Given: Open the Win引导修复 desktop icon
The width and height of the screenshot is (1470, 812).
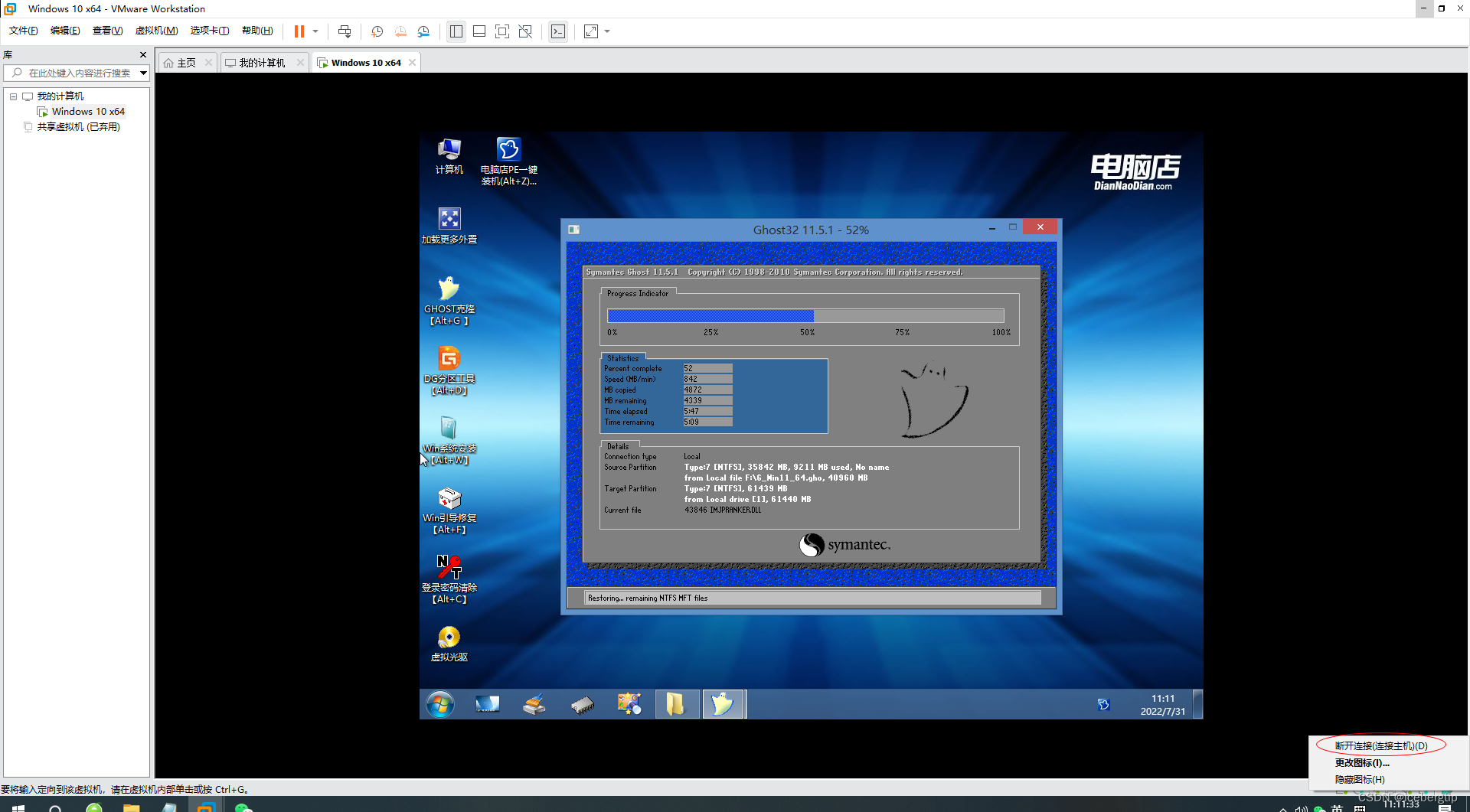Looking at the screenshot, I should [x=449, y=510].
